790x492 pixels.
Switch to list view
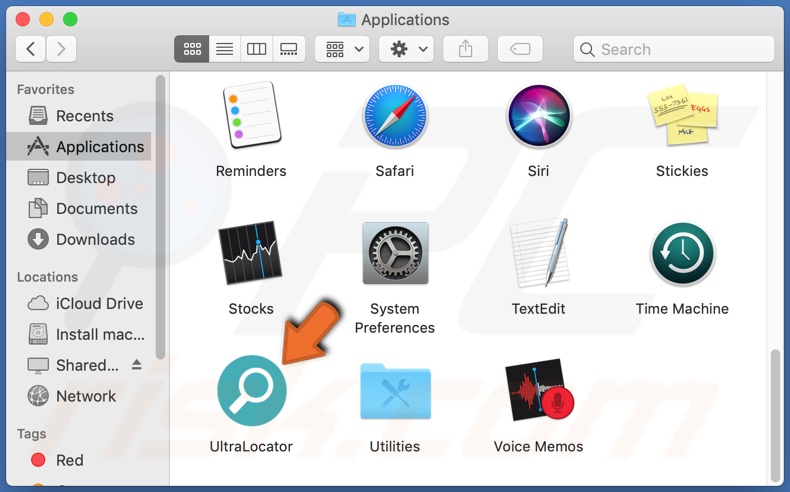[x=225, y=49]
